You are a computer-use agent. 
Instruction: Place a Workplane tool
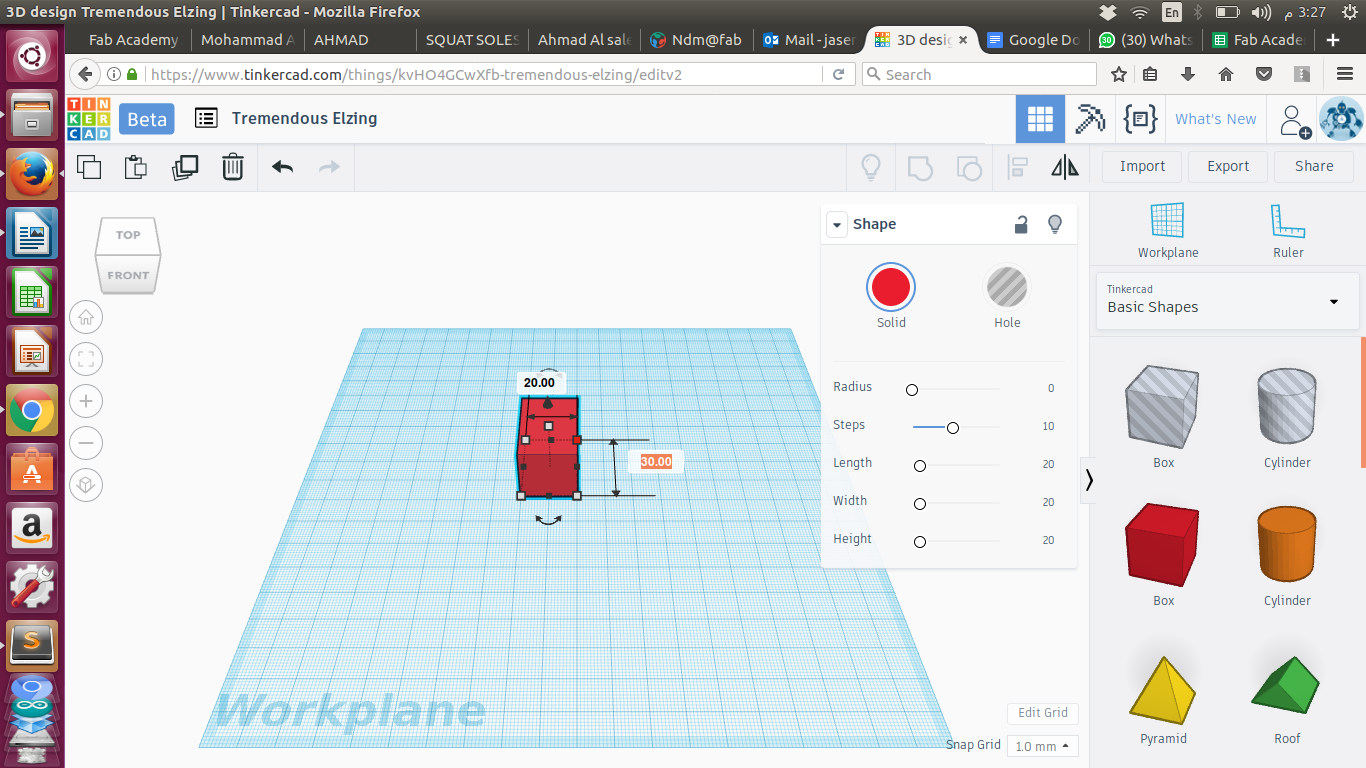tap(1167, 230)
